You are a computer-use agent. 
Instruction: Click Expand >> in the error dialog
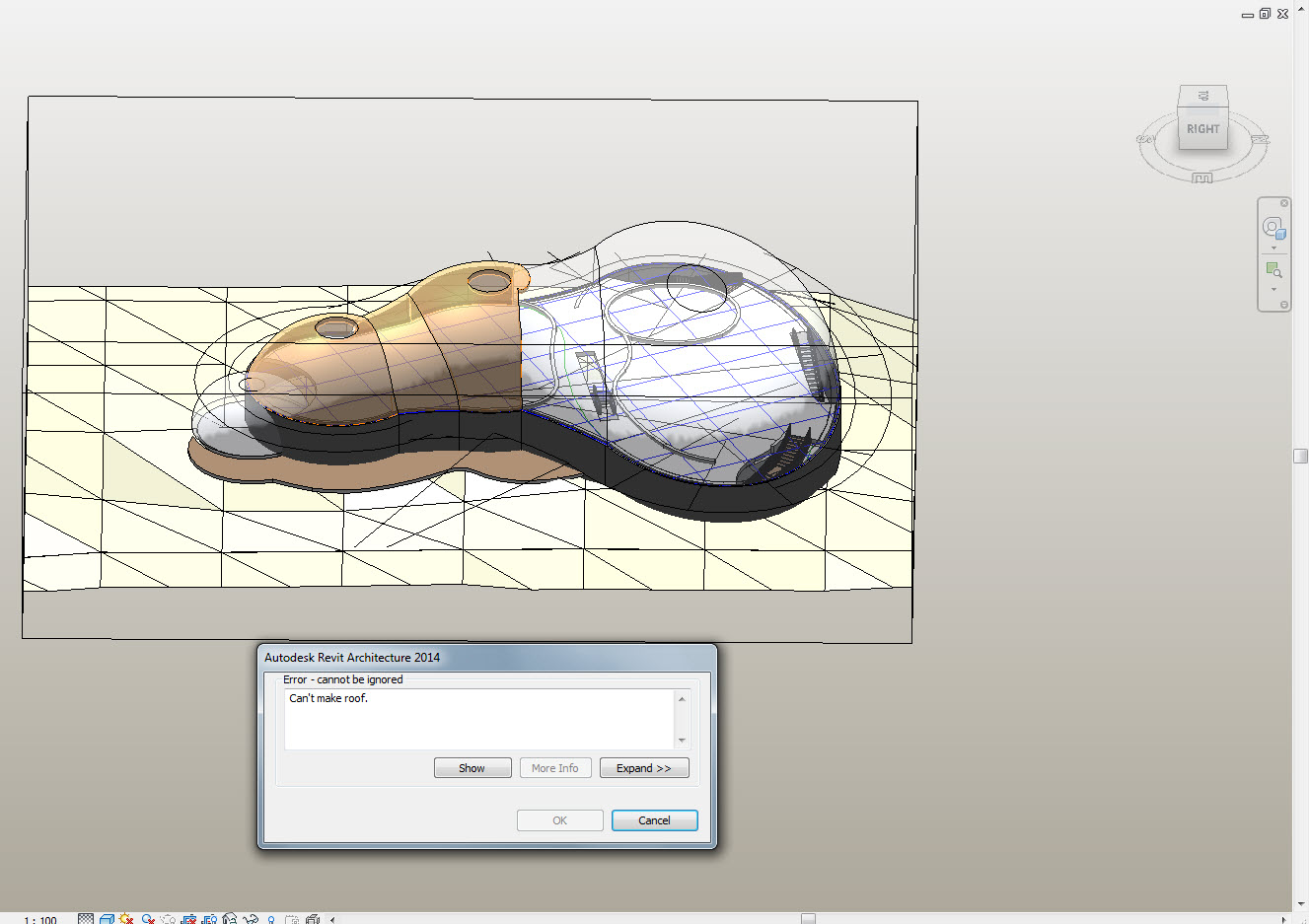pos(644,768)
